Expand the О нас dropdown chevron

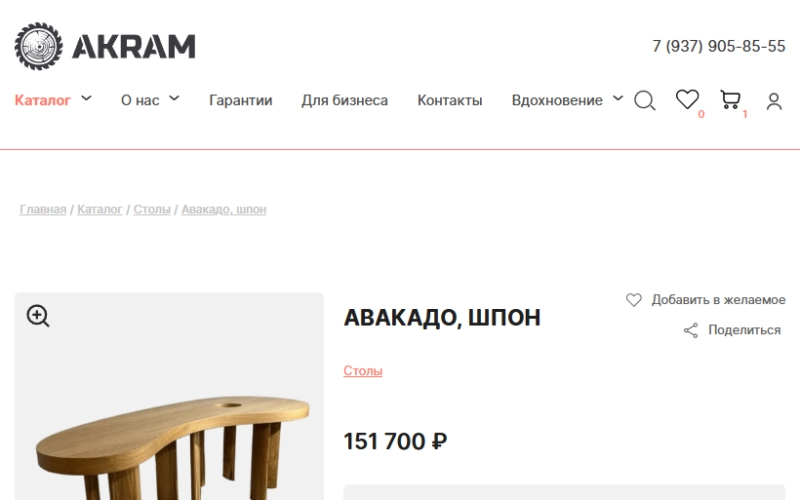coord(174,98)
